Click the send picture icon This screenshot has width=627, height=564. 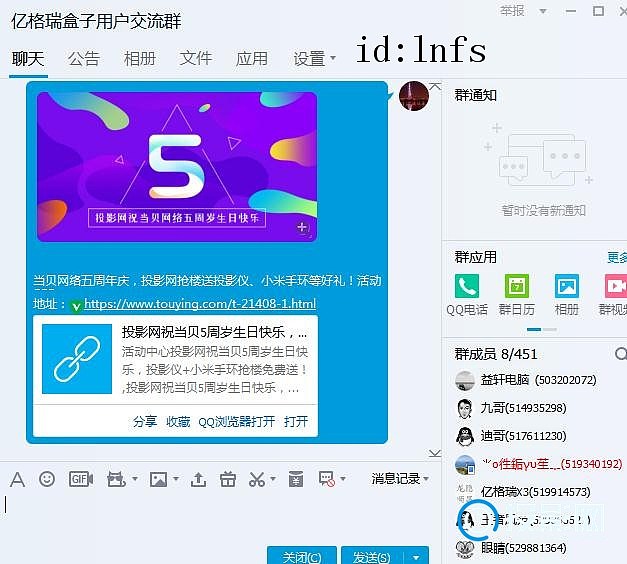(x=158, y=479)
